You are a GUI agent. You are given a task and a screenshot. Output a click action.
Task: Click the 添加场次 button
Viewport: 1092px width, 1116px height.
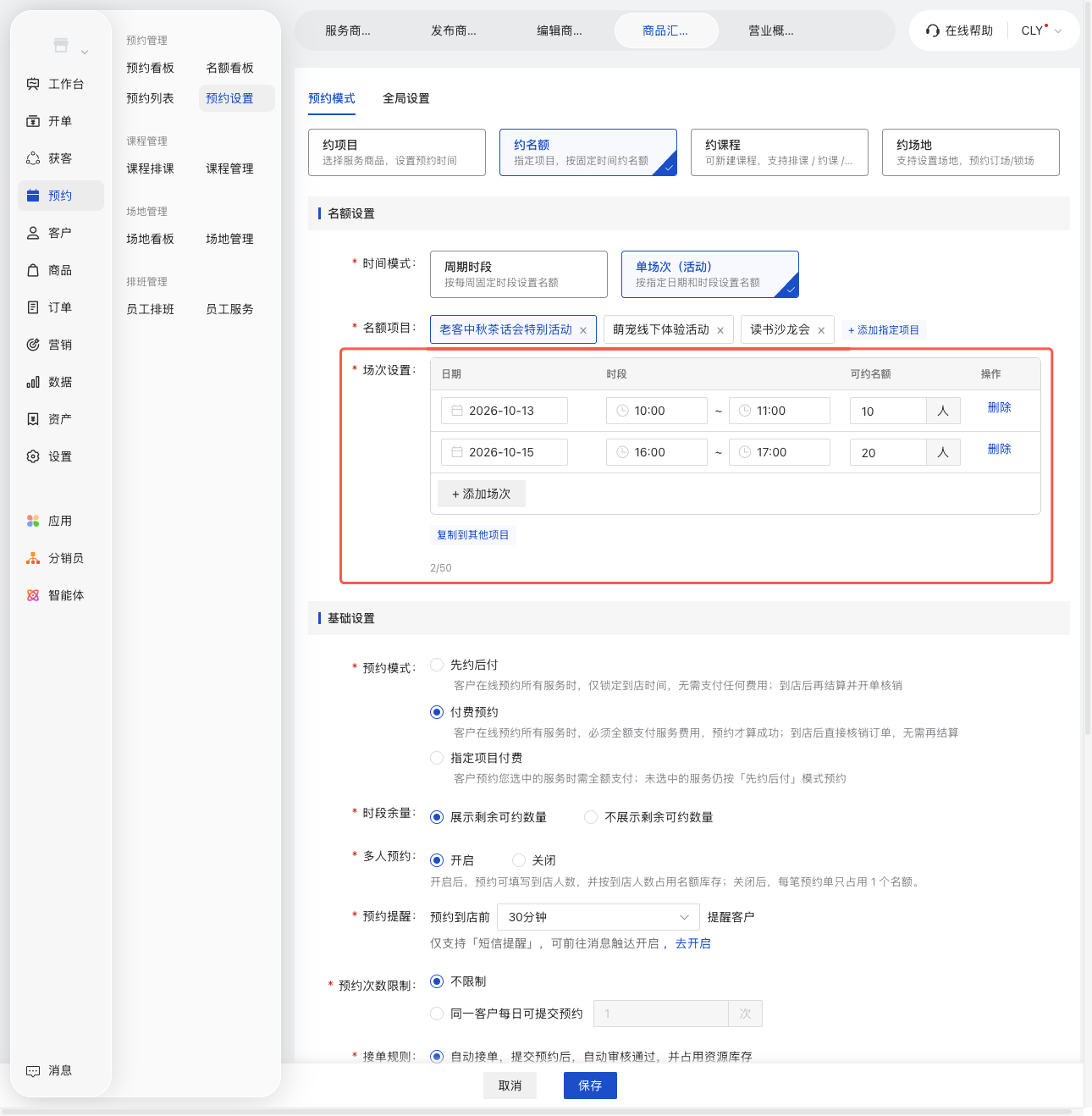[x=482, y=494]
